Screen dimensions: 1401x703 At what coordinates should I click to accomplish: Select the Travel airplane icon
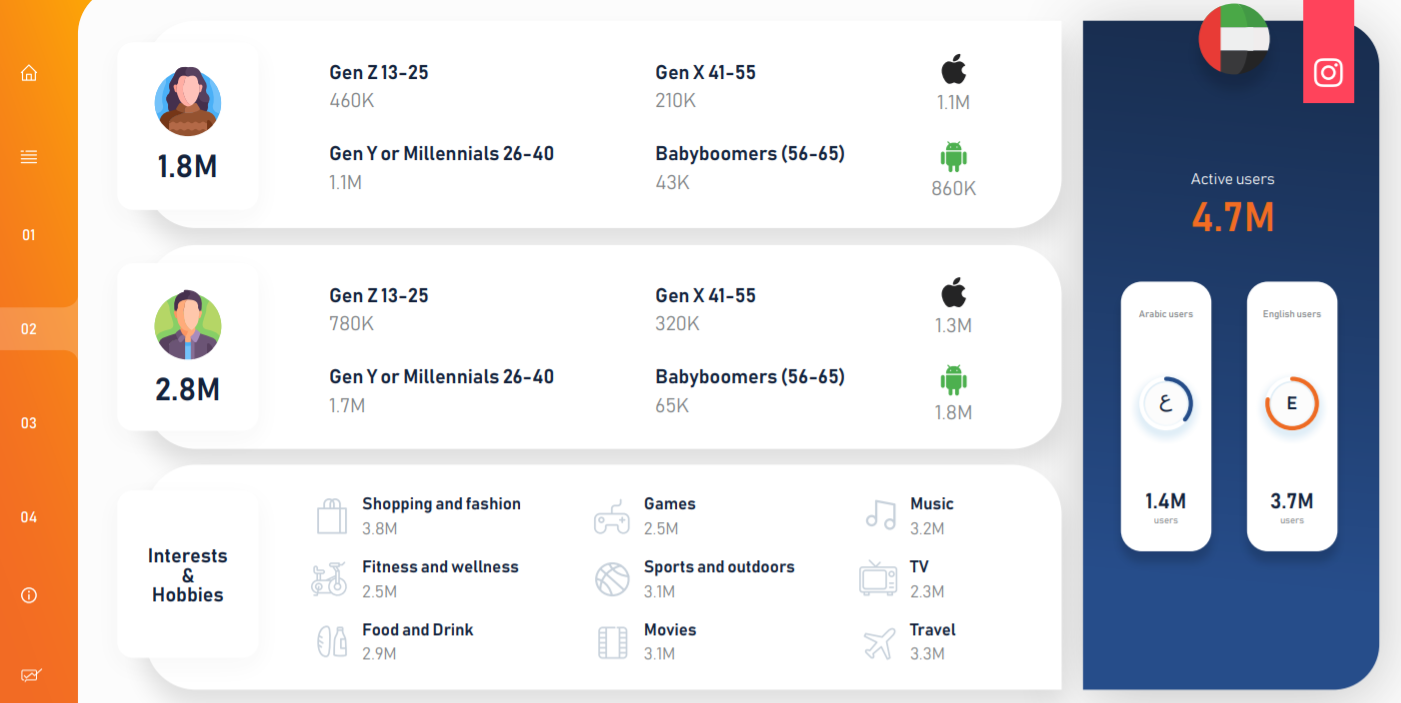(879, 643)
